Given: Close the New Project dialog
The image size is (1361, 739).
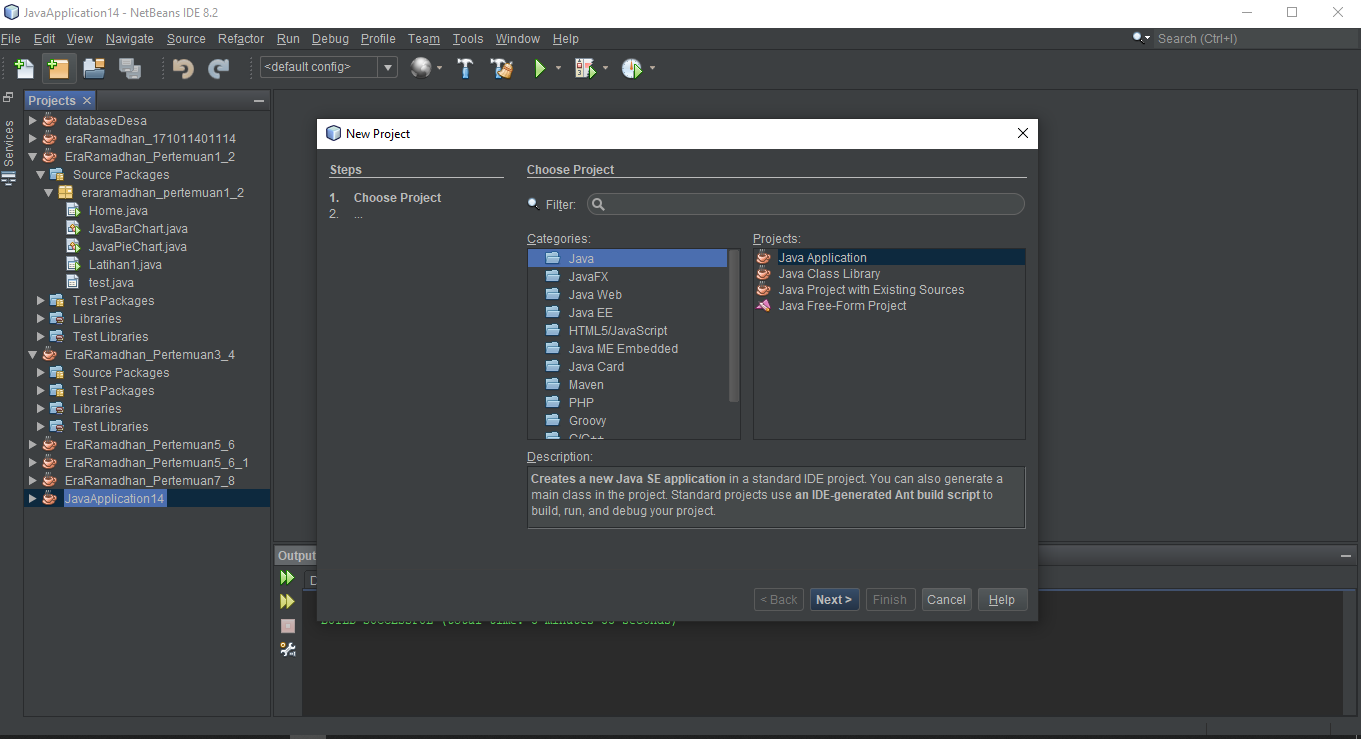Looking at the screenshot, I should tap(1022, 133).
